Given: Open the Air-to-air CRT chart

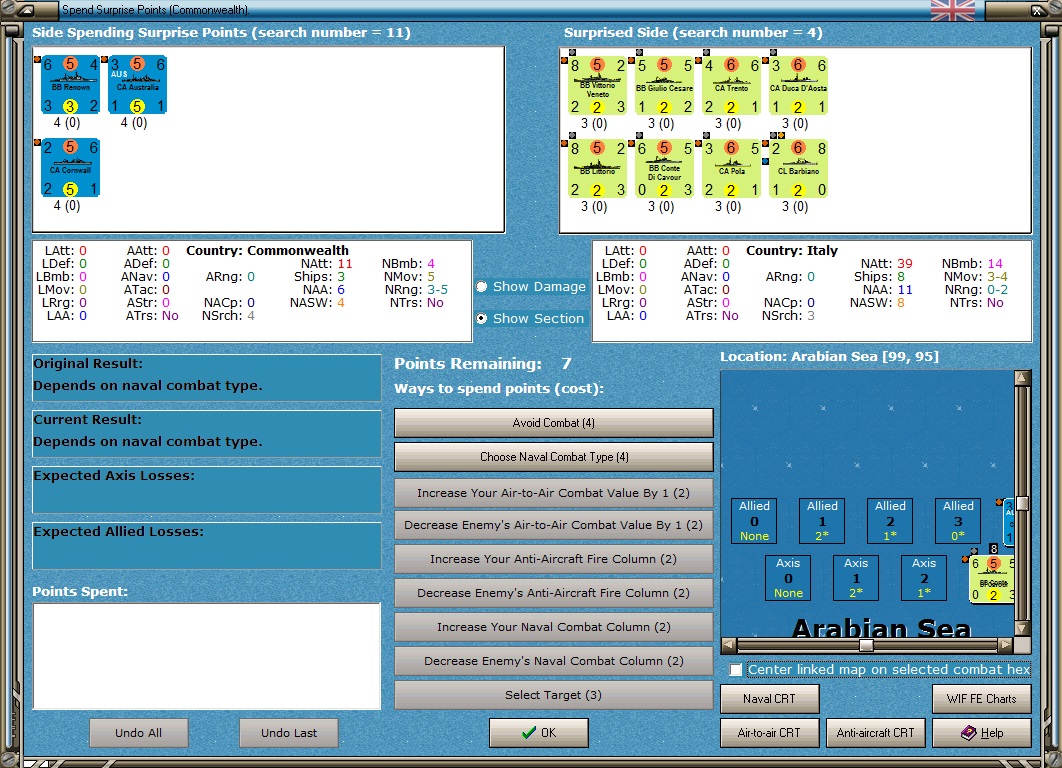Looking at the screenshot, I should pyautogui.click(x=769, y=733).
